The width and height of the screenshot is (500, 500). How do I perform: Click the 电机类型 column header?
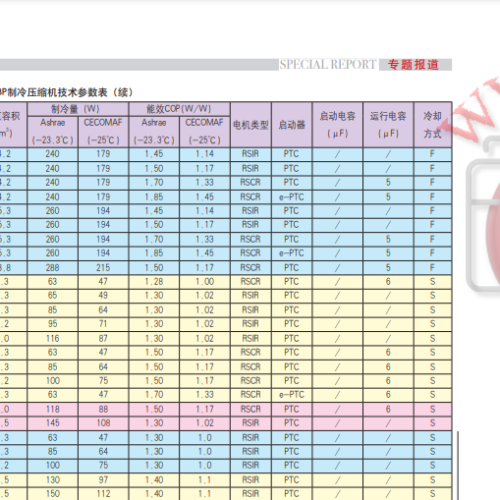251,125
